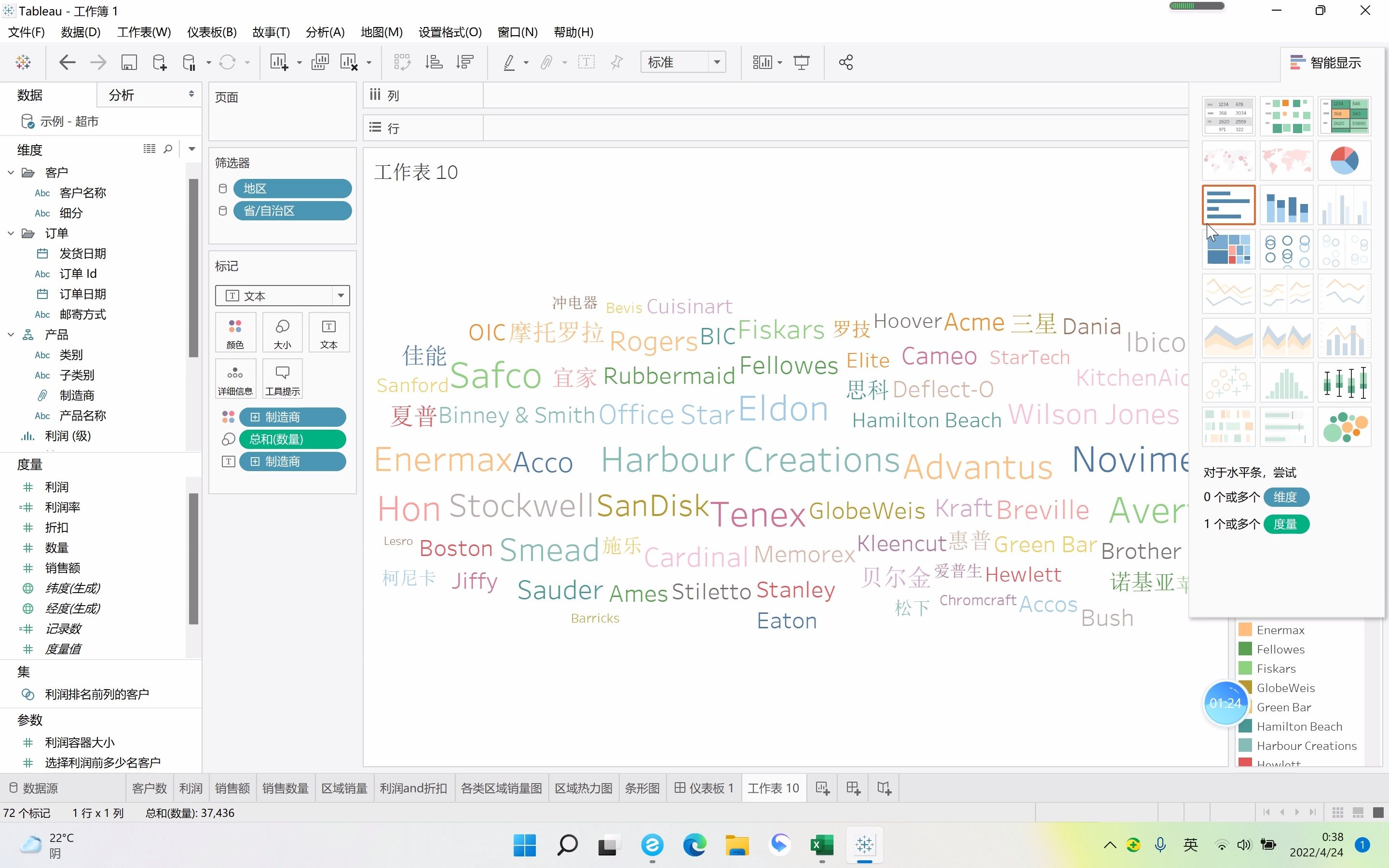Viewport: 1389px width, 868px height.
Task: Select horizontal bars chart in Show Me
Action: coord(1229,204)
